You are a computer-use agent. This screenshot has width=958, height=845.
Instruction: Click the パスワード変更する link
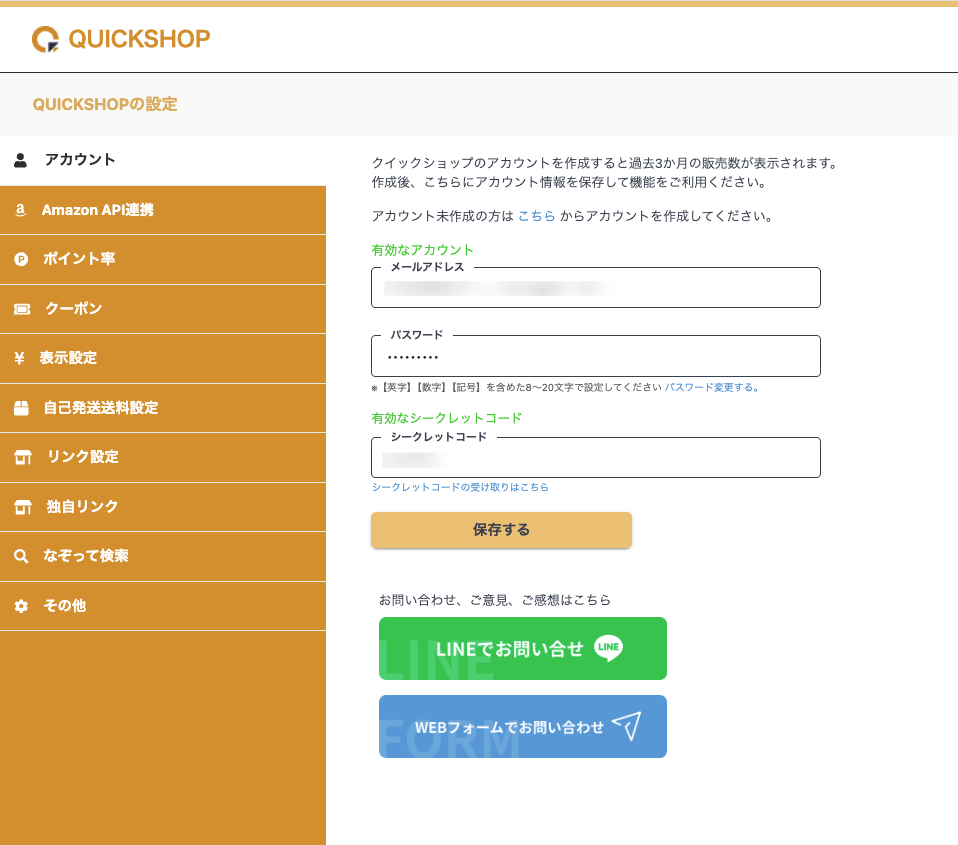712,387
